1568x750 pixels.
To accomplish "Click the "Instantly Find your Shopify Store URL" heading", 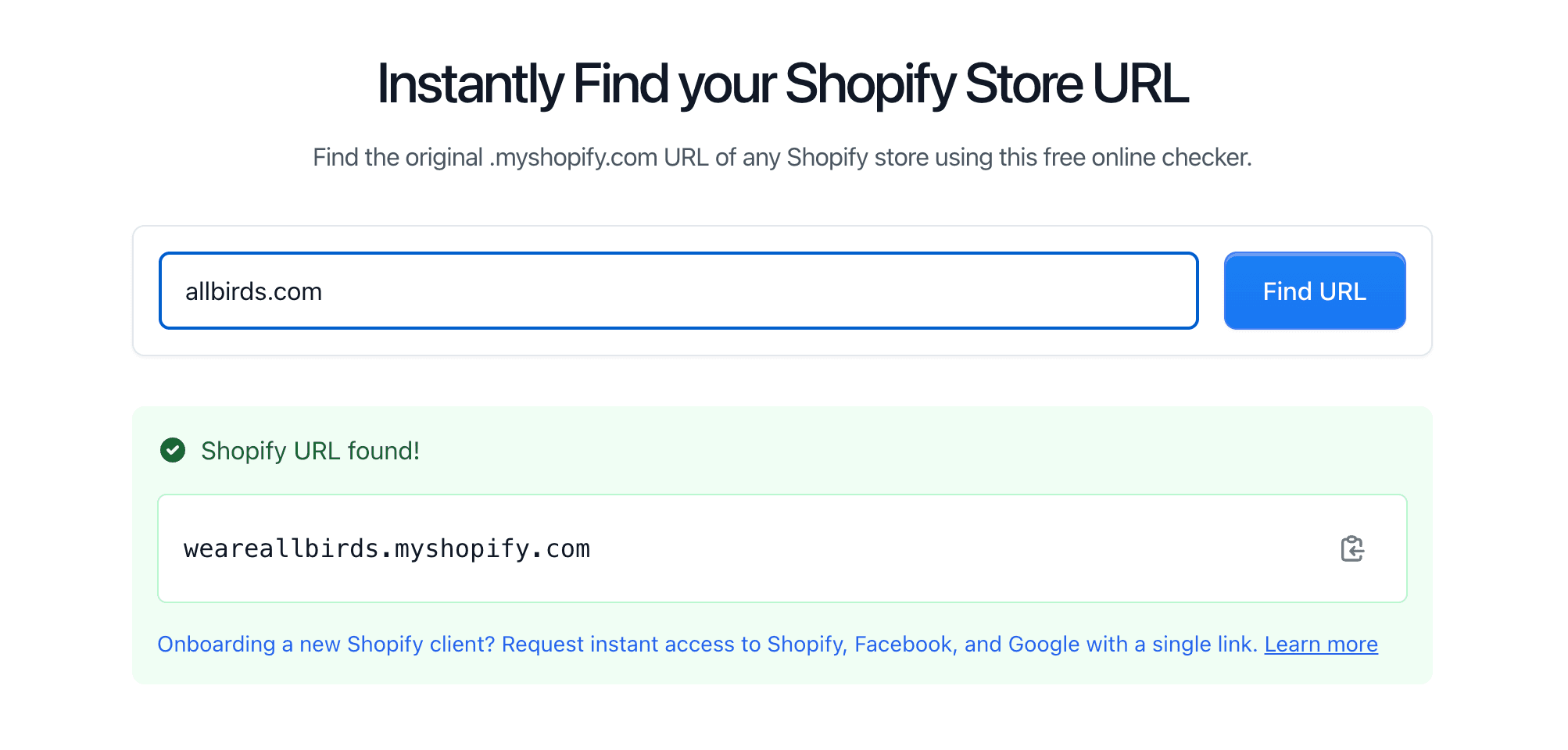I will click(x=782, y=84).
